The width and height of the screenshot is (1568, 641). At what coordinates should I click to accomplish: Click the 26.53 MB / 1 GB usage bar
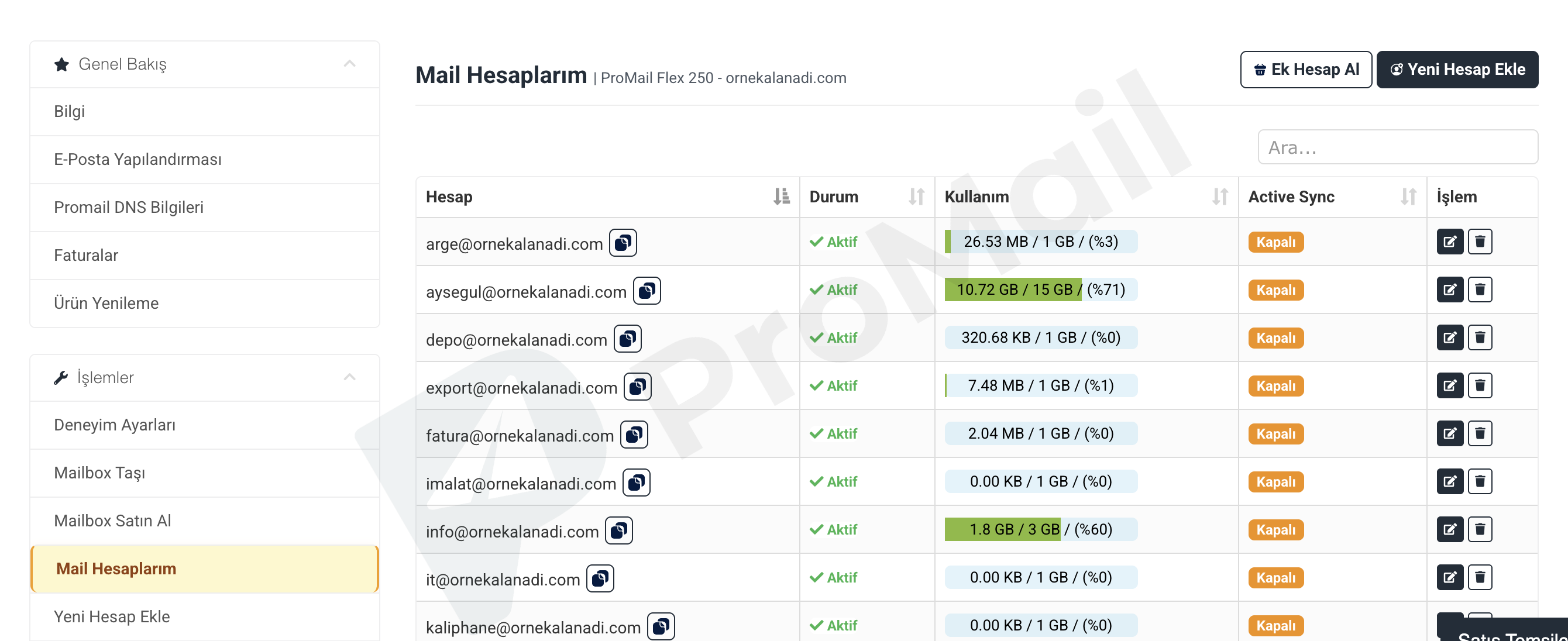(1041, 242)
